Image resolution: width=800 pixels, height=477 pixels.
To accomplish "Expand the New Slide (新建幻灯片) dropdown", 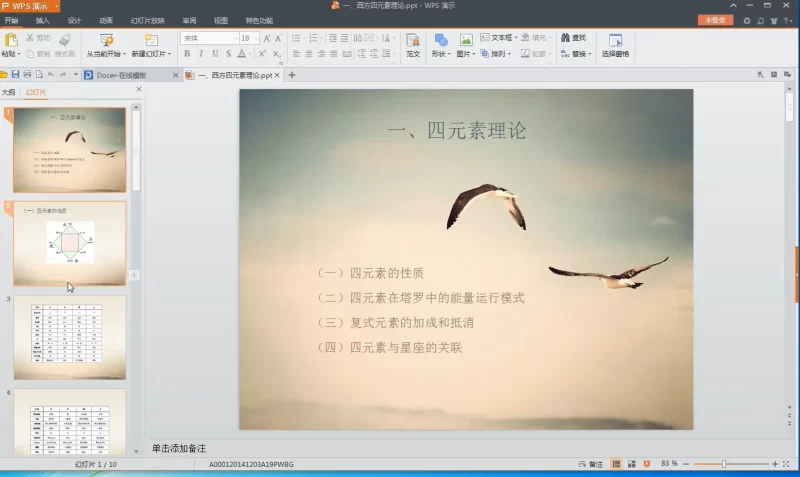I will click(x=172, y=54).
